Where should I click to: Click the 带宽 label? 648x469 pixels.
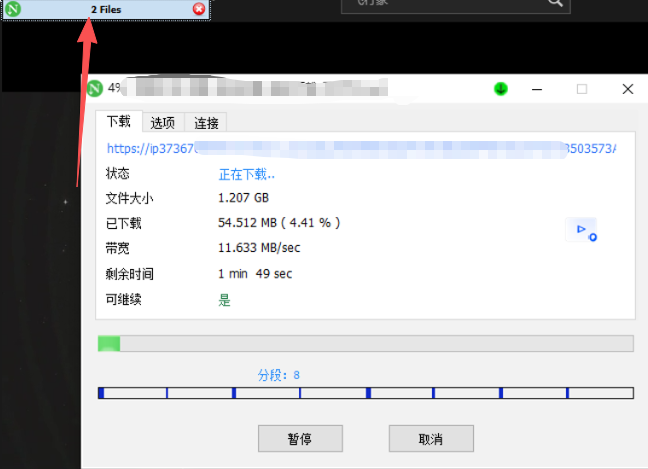(x=118, y=248)
